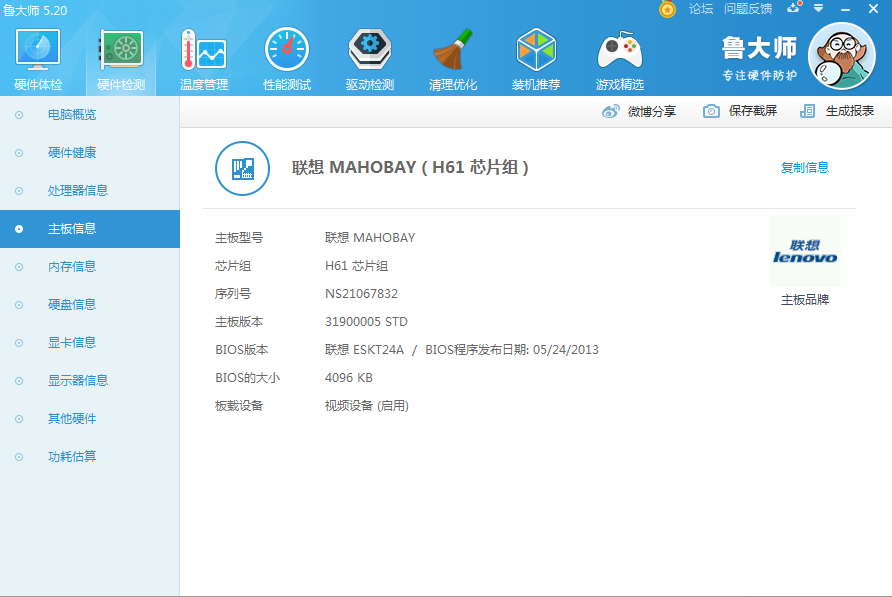Viewport: 892px width, 597px height.
Task: Click the 微博分享 button
Action: tap(639, 112)
